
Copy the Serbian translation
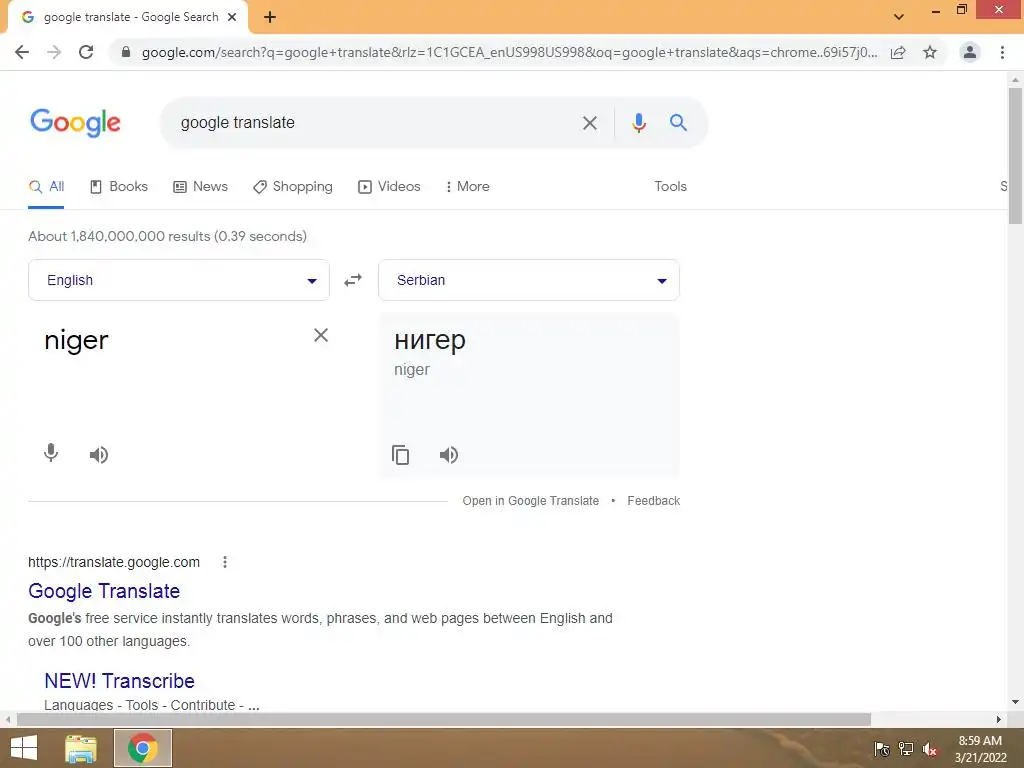coord(400,455)
